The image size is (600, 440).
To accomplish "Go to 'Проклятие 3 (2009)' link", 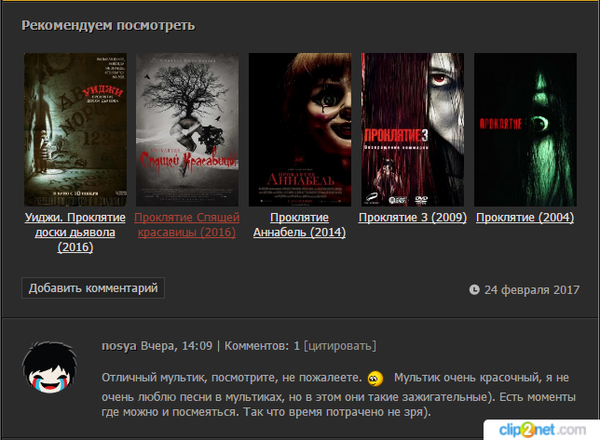I will tap(412, 217).
